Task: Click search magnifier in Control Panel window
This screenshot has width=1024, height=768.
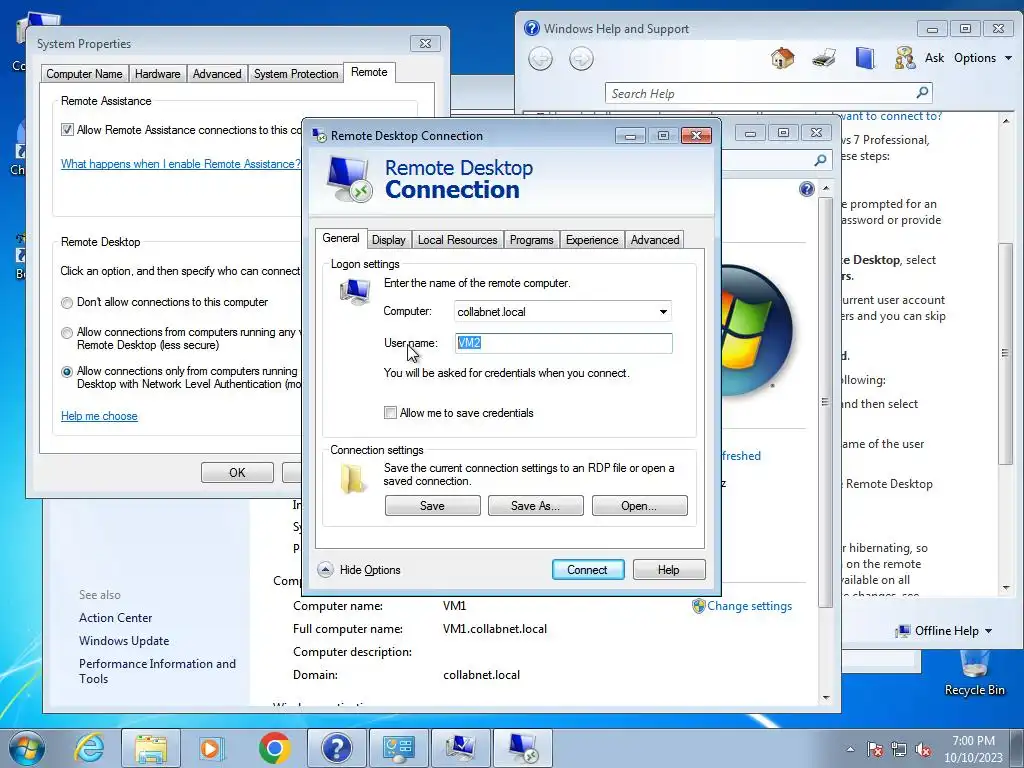Action: point(820,160)
